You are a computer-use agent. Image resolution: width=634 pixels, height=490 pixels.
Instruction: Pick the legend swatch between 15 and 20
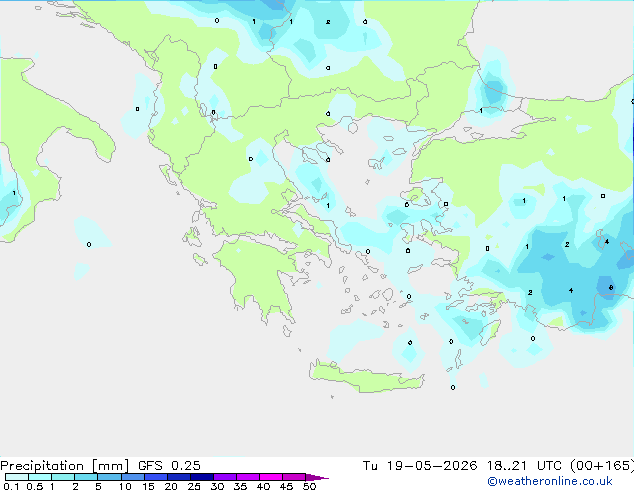pyautogui.click(x=155, y=477)
